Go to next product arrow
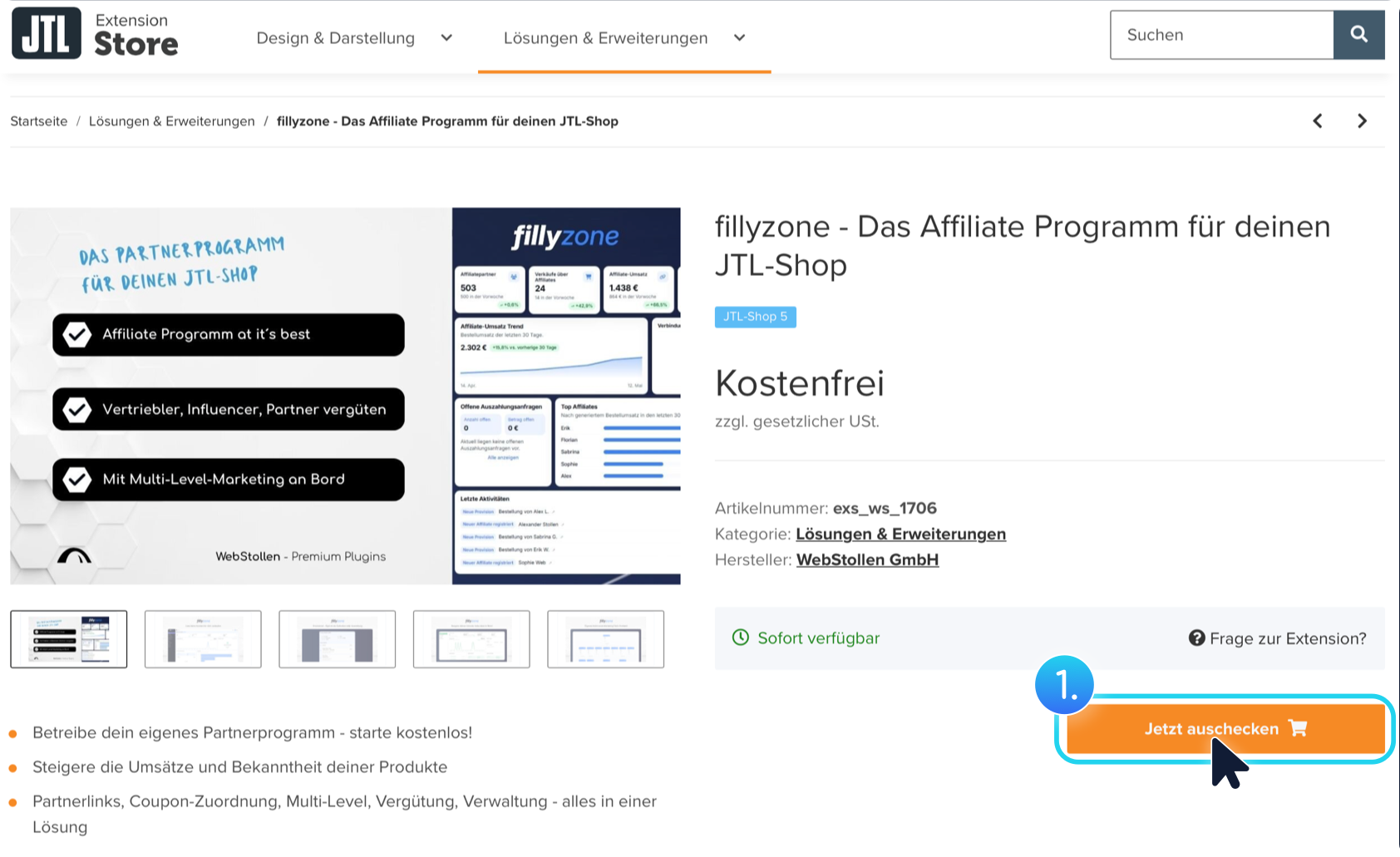1400x857 pixels. point(1362,121)
